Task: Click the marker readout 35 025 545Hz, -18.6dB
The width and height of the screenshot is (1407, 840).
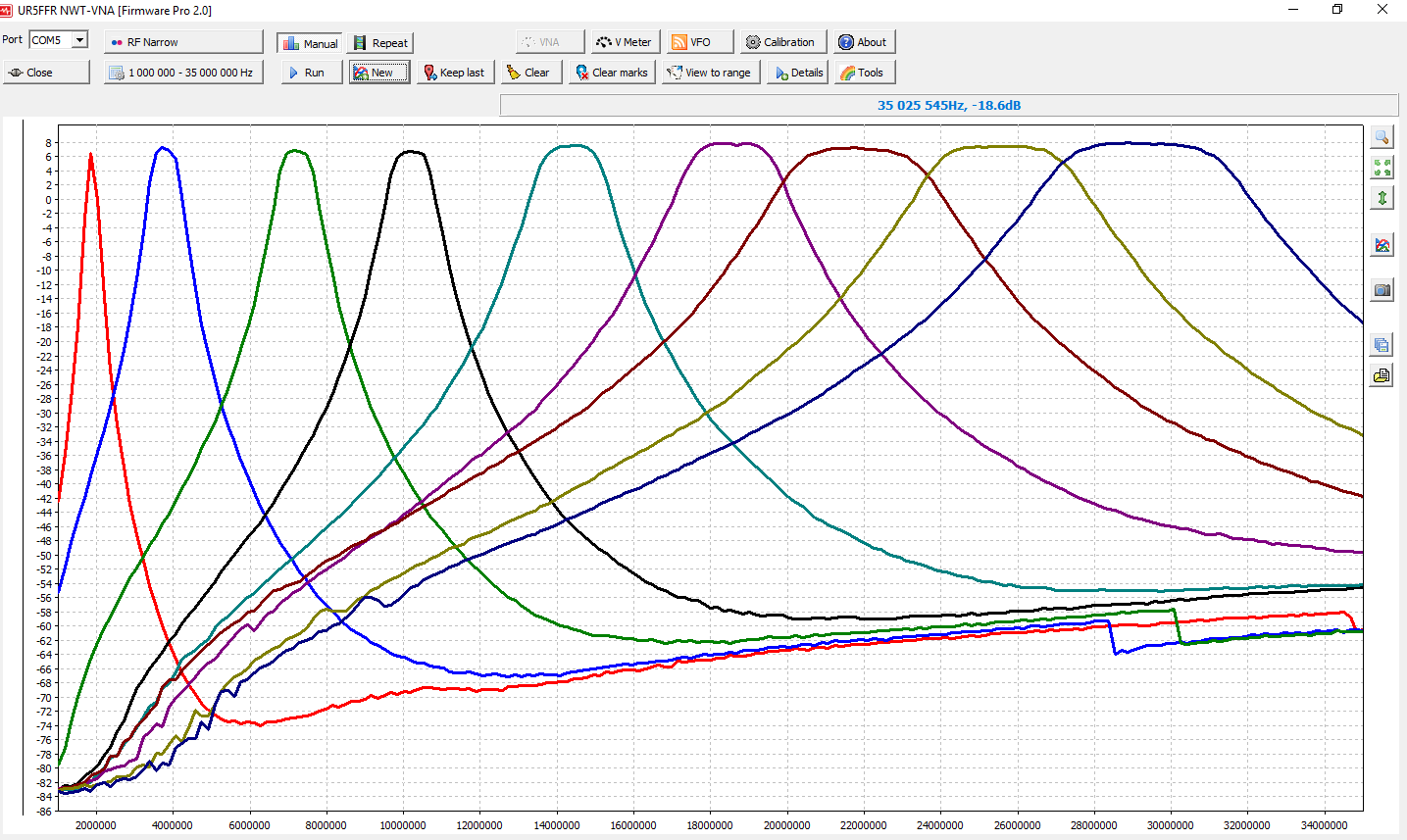Action: 949,105
